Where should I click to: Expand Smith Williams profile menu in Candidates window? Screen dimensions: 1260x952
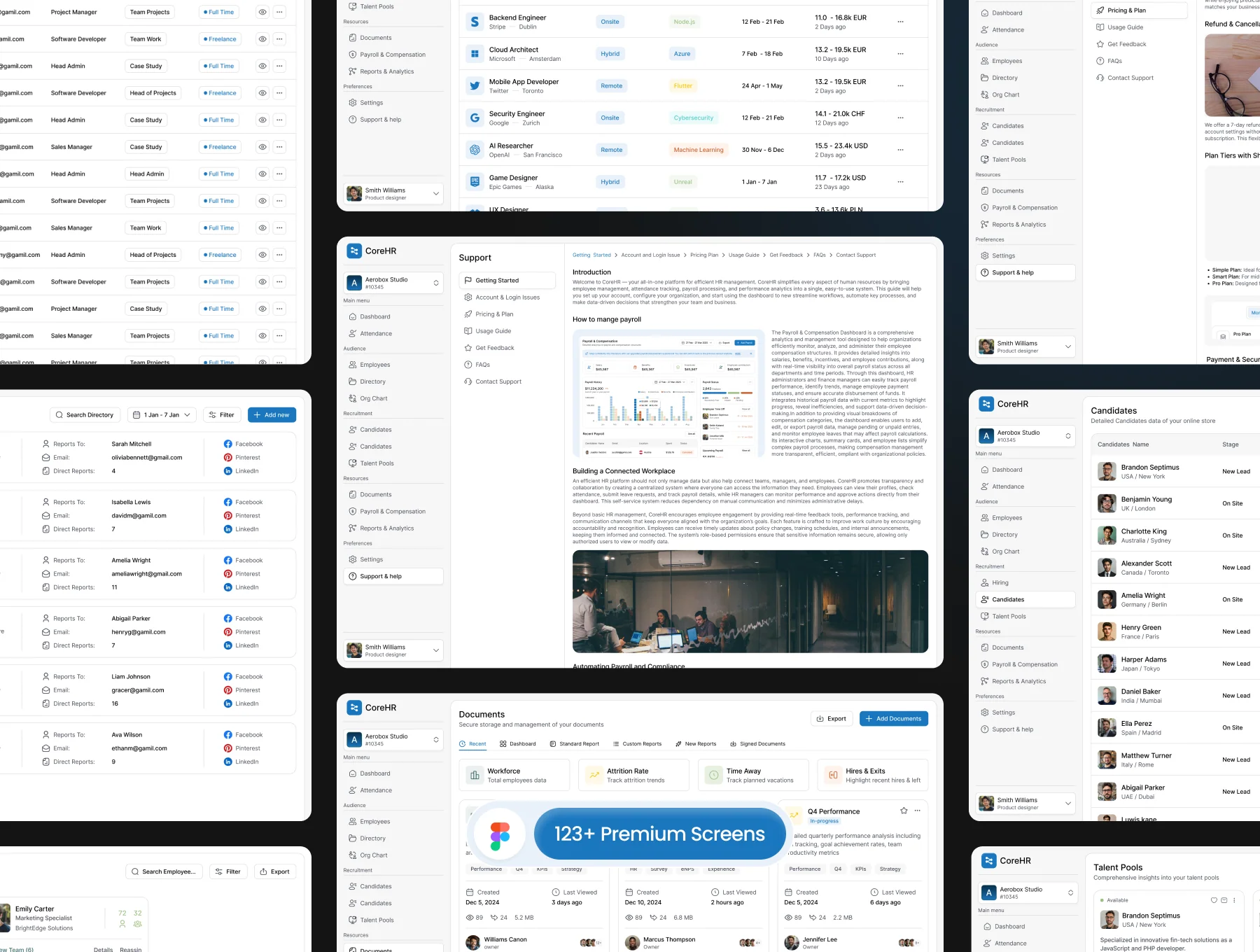[x=1025, y=804]
